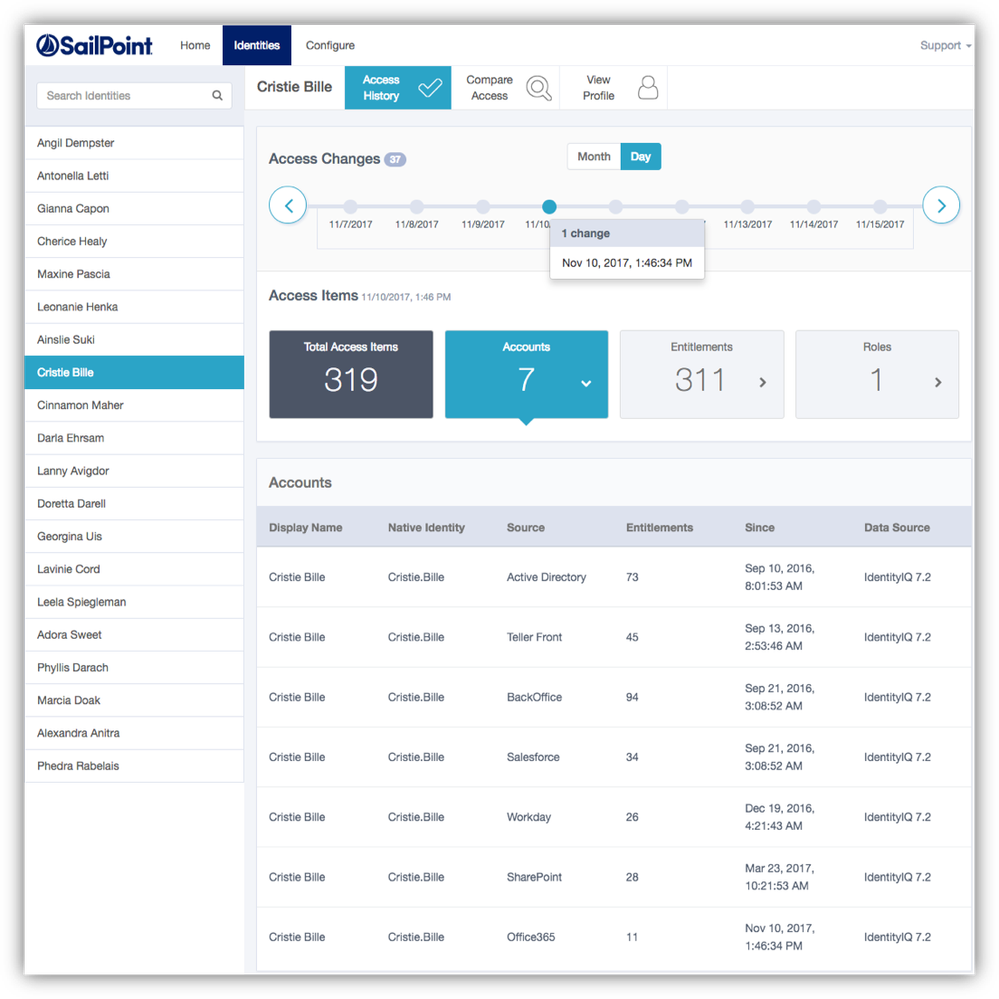Open the Support dropdown menu
Screen dimensions: 999x999
945,46
